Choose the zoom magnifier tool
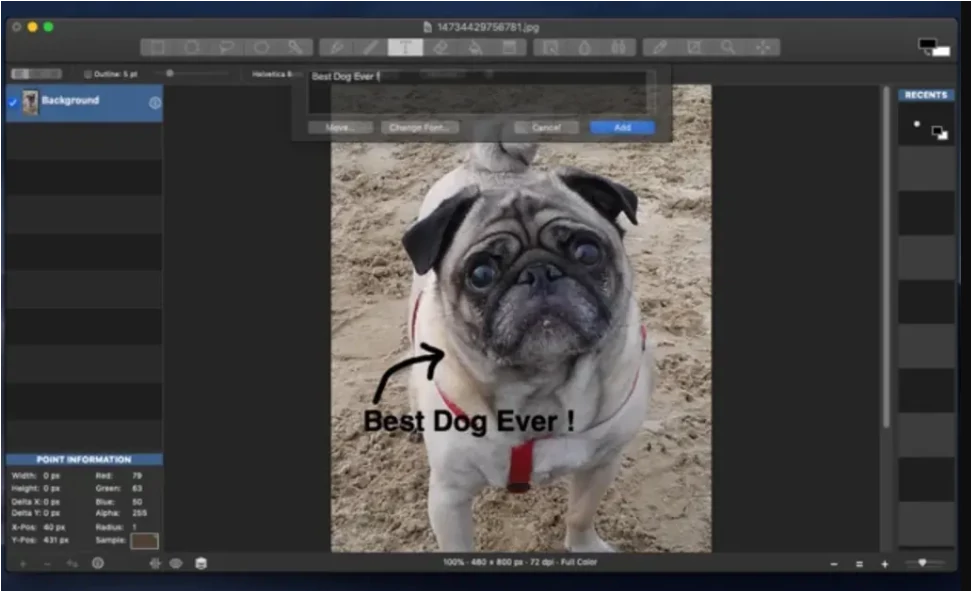Viewport: 972px width, 592px height. [x=728, y=47]
